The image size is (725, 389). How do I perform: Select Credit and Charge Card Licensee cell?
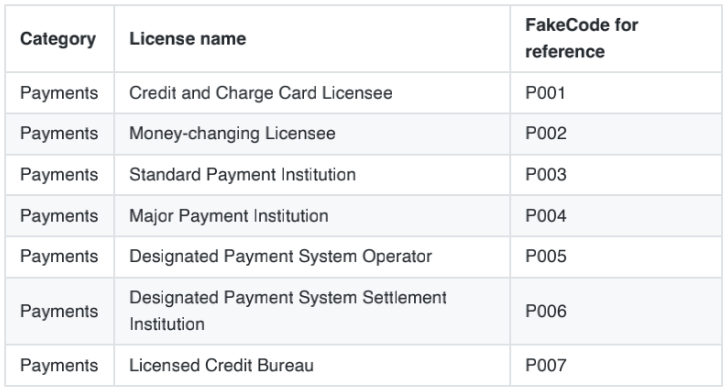tap(312, 93)
